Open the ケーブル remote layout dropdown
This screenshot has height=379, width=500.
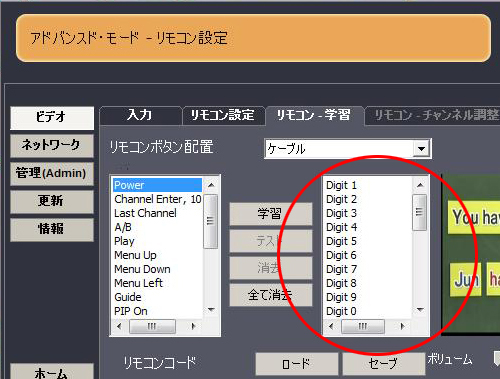coord(348,149)
